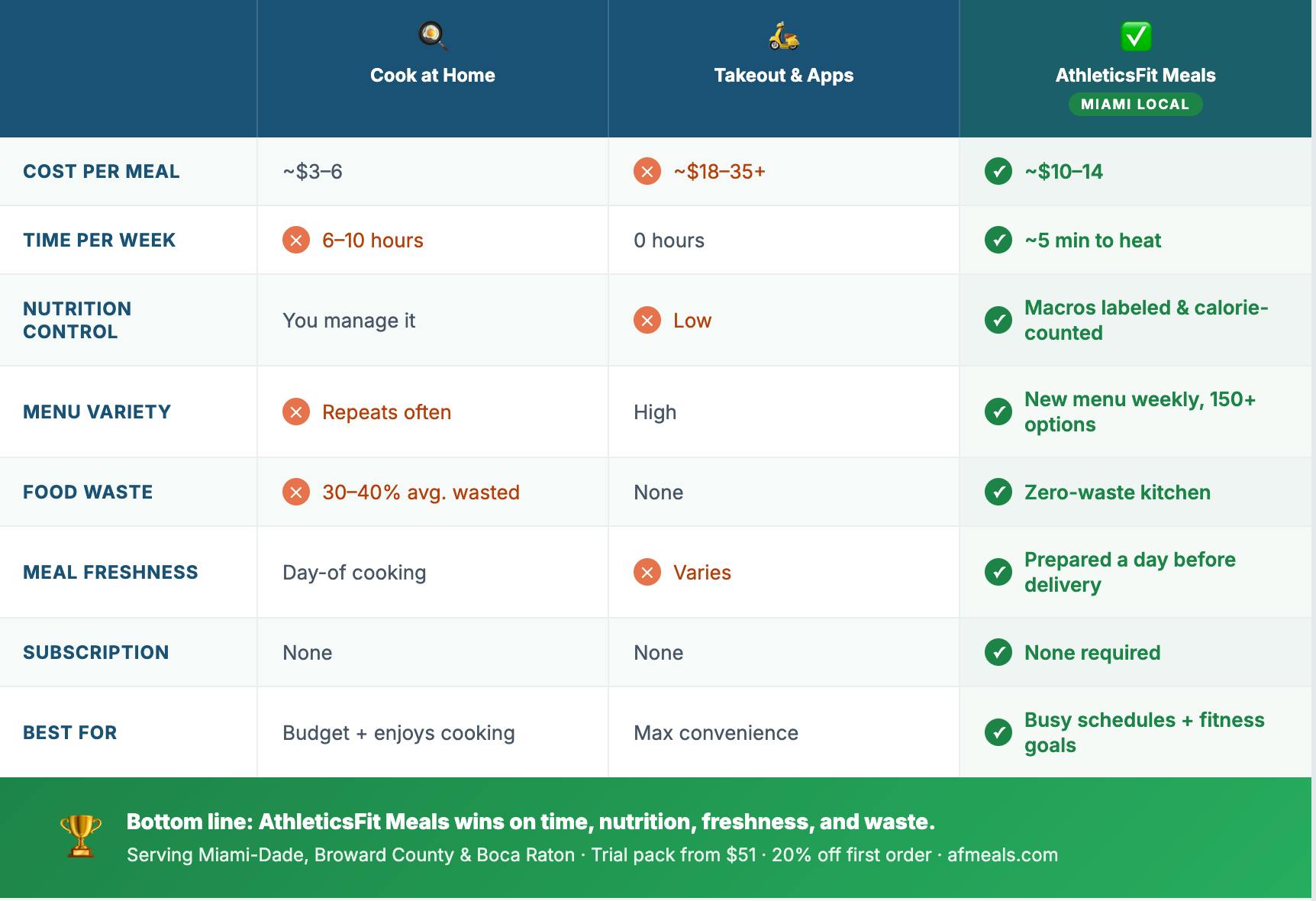Click the MIAMI LOCAL badge

pos(1135,105)
